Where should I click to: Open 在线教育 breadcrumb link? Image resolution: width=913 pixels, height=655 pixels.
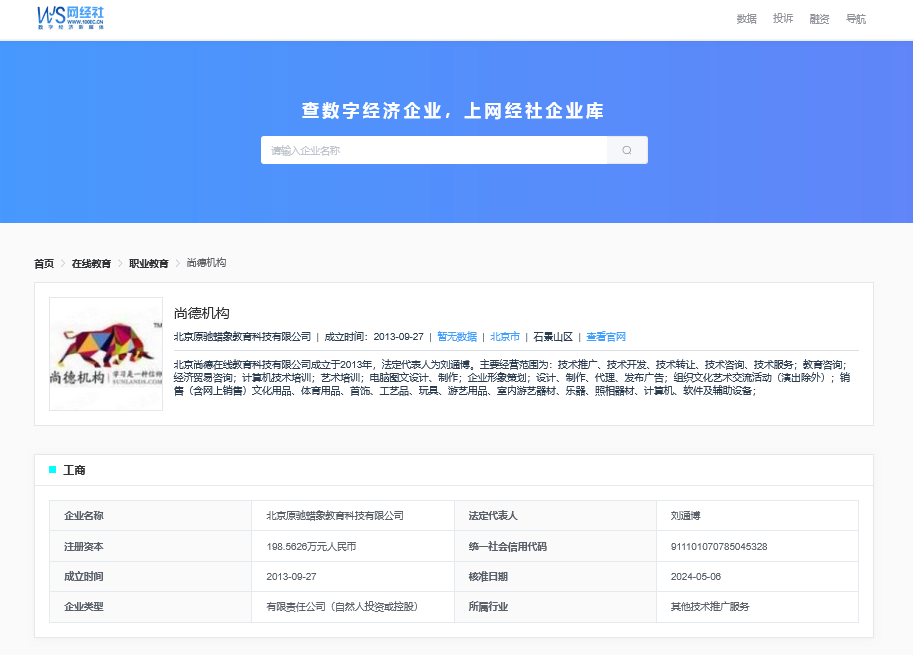tap(91, 264)
